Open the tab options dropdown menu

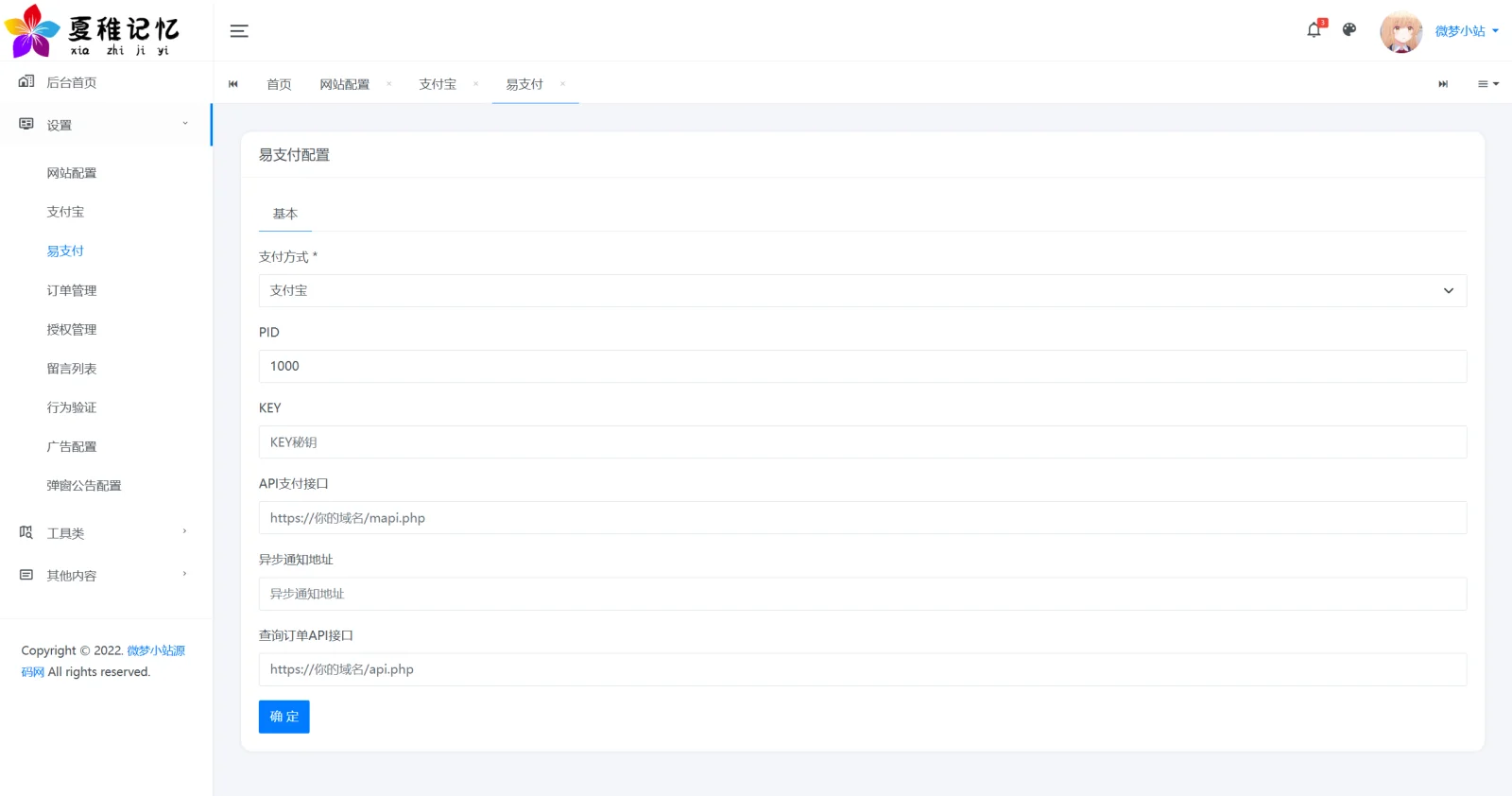pyautogui.click(x=1487, y=84)
